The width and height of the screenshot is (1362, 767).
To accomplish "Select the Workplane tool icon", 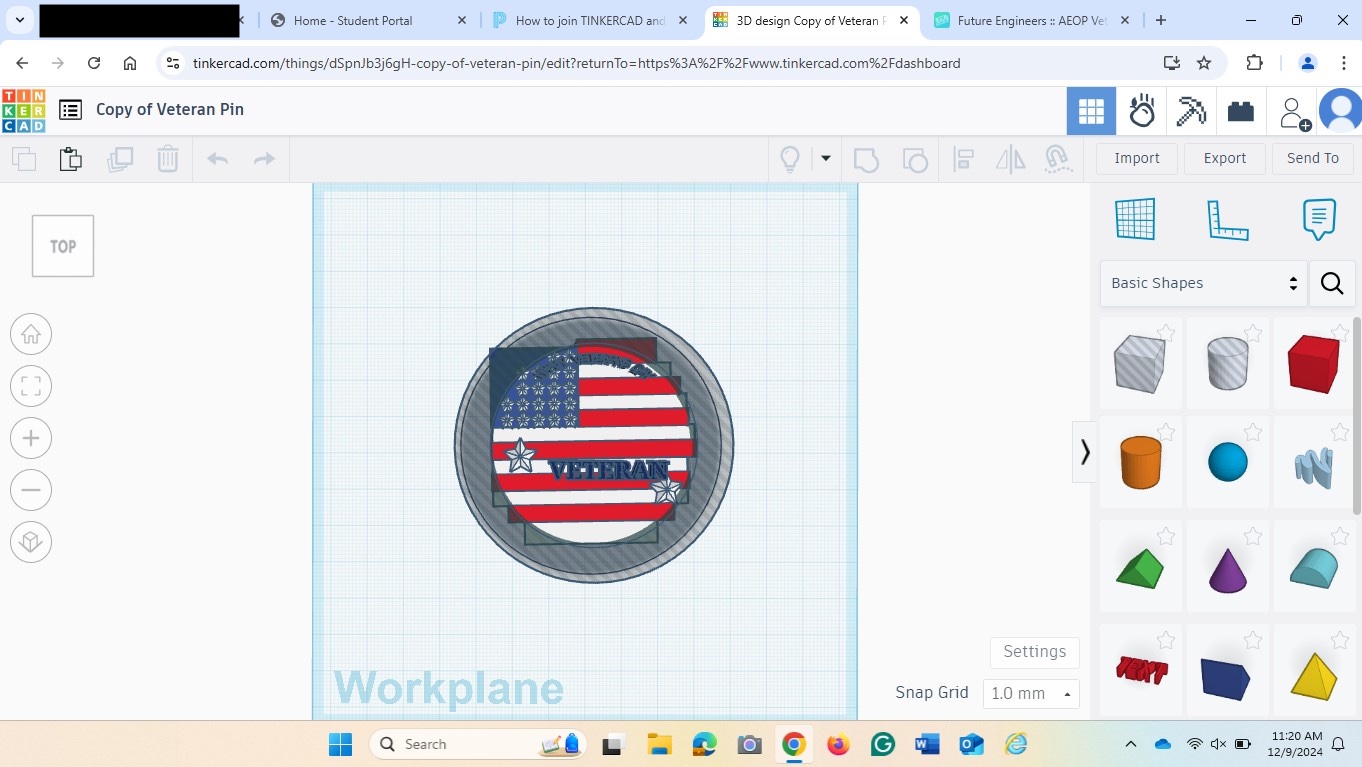I will [x=1135, y=219].
